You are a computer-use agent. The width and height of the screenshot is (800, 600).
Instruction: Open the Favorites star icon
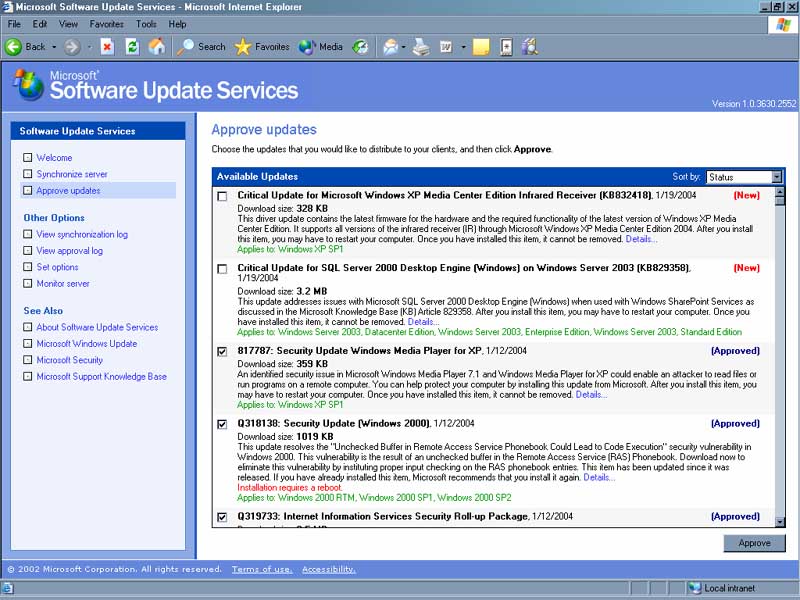(x=243, y=47)
